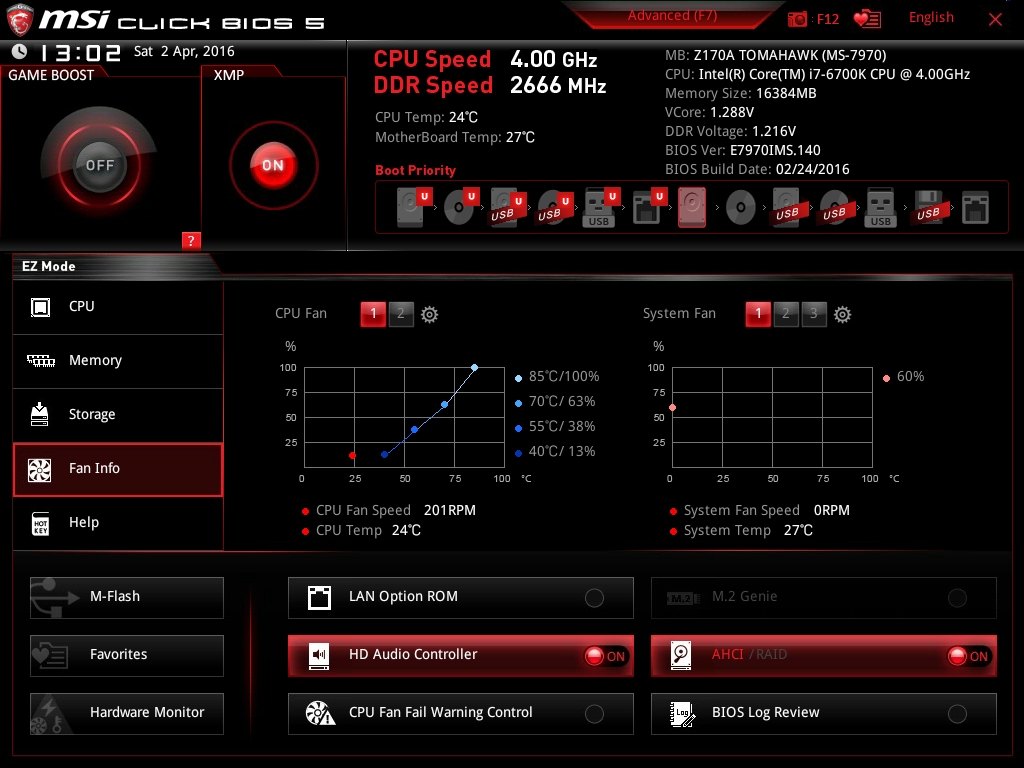Click the F12 screenshot camera icon
Image resolution: width=1024 pixels, height=768 pixels.
click(797, 19)
